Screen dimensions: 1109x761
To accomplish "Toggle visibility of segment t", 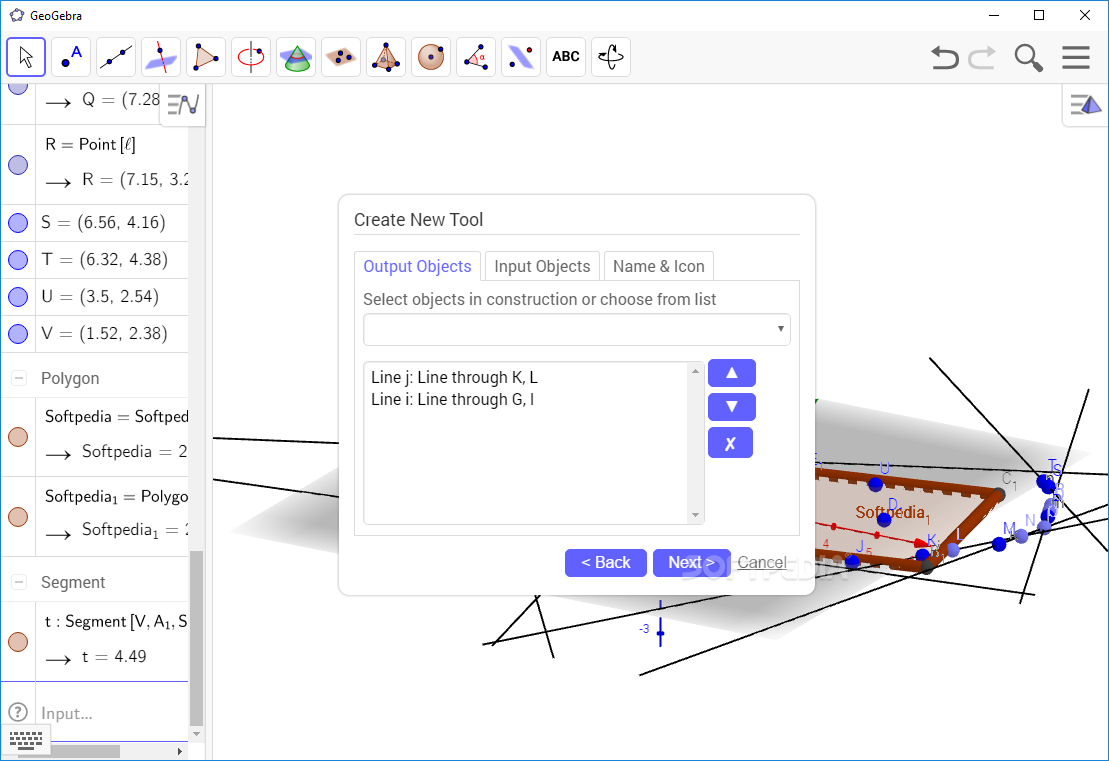I will tap(18, 641).
